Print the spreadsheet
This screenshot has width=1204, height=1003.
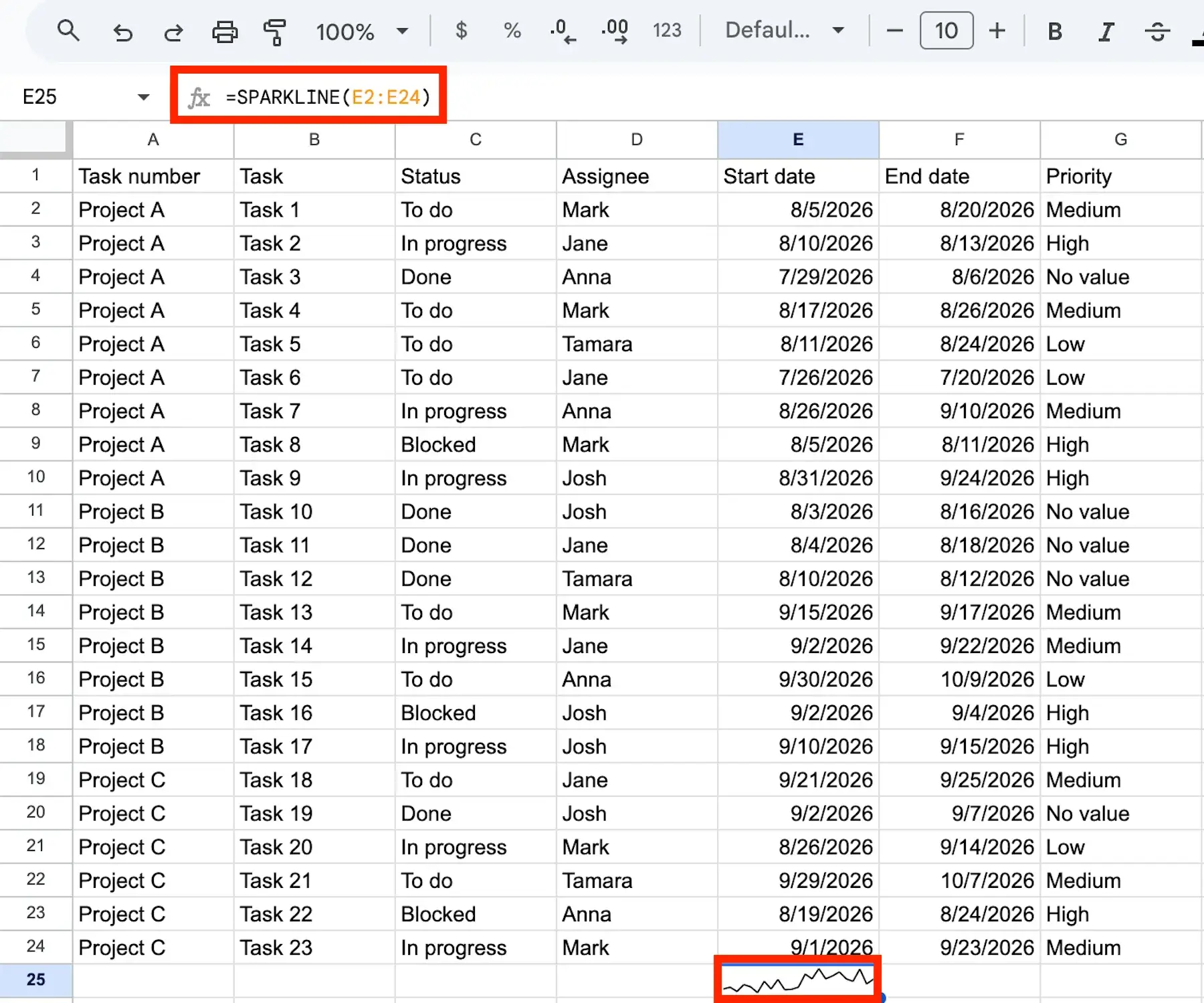tap(225, 31)
